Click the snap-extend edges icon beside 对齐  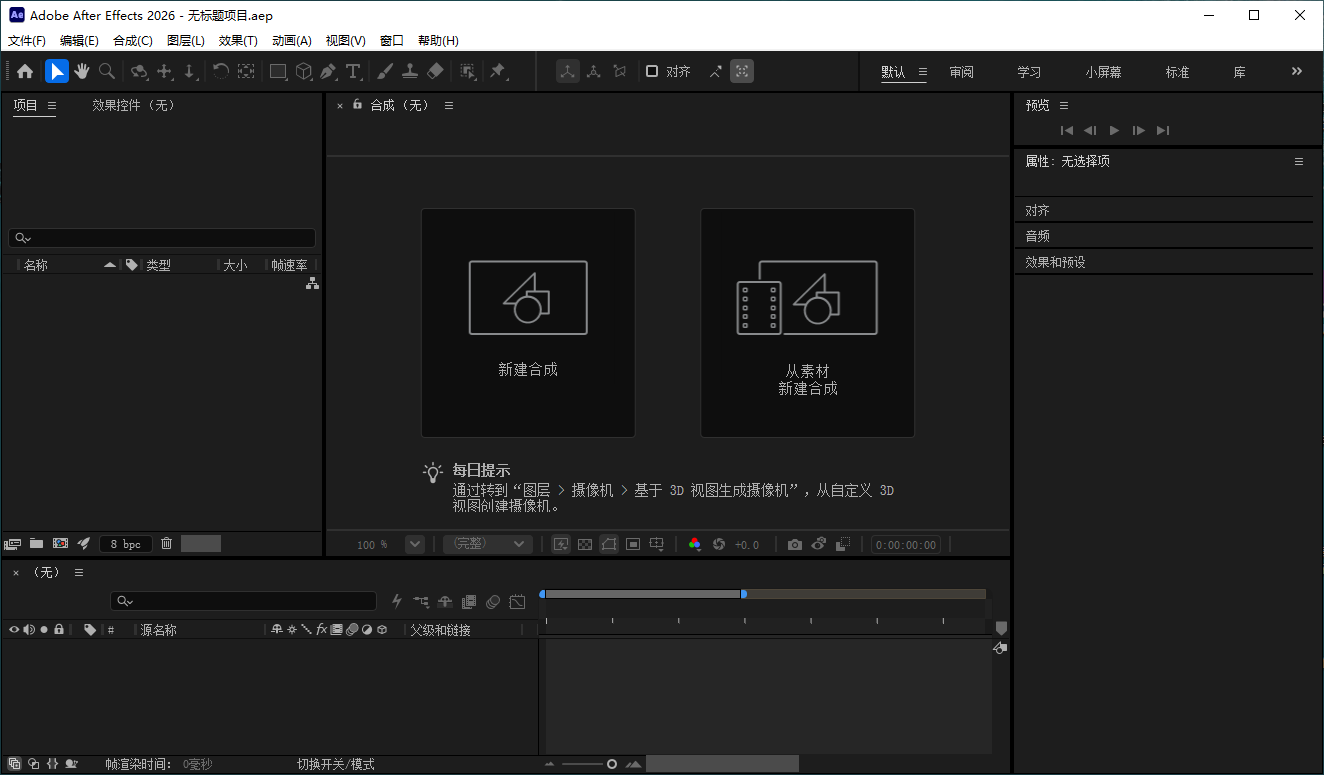click(x=716, y=71)
